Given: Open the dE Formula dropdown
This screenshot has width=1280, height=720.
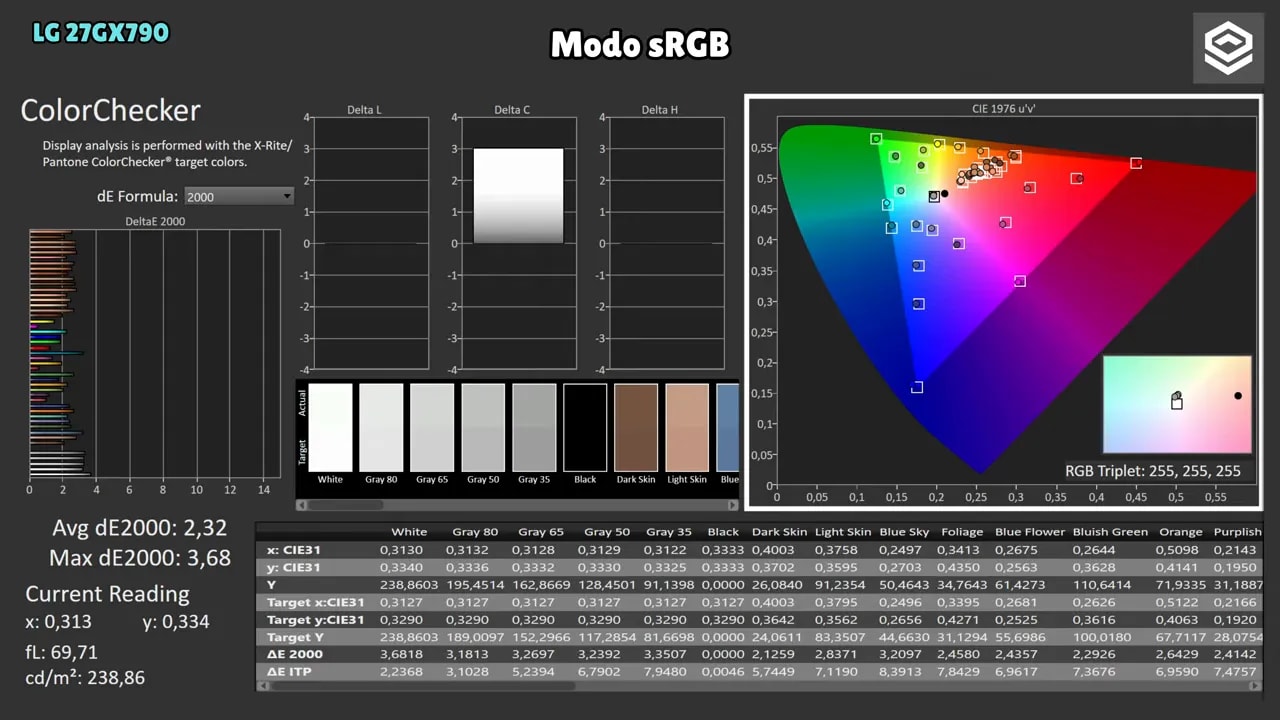Looking at the screenshot, I should pyautogui.click(x=239, y=197).
